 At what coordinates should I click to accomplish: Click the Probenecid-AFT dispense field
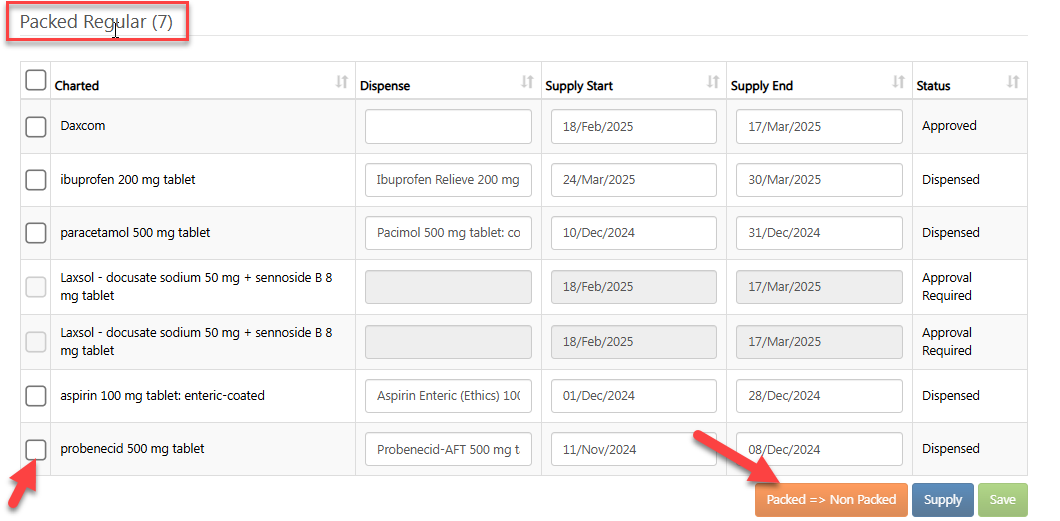448,449
